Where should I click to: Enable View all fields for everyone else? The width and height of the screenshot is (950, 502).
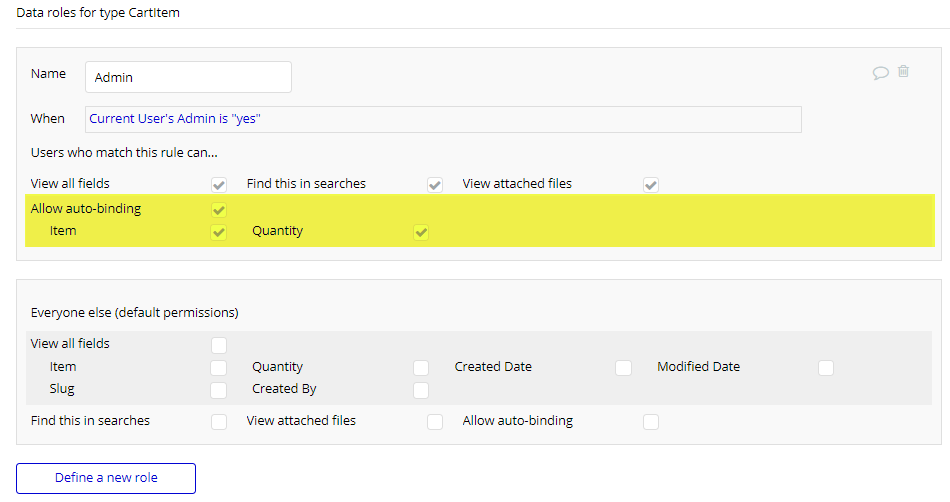tap(219, 345)
